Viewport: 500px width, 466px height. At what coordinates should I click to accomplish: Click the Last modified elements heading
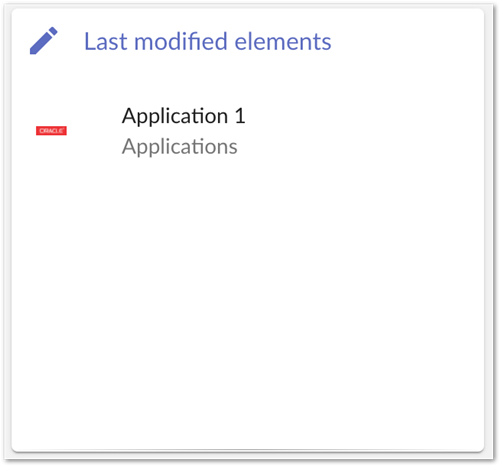pos(208,41)
